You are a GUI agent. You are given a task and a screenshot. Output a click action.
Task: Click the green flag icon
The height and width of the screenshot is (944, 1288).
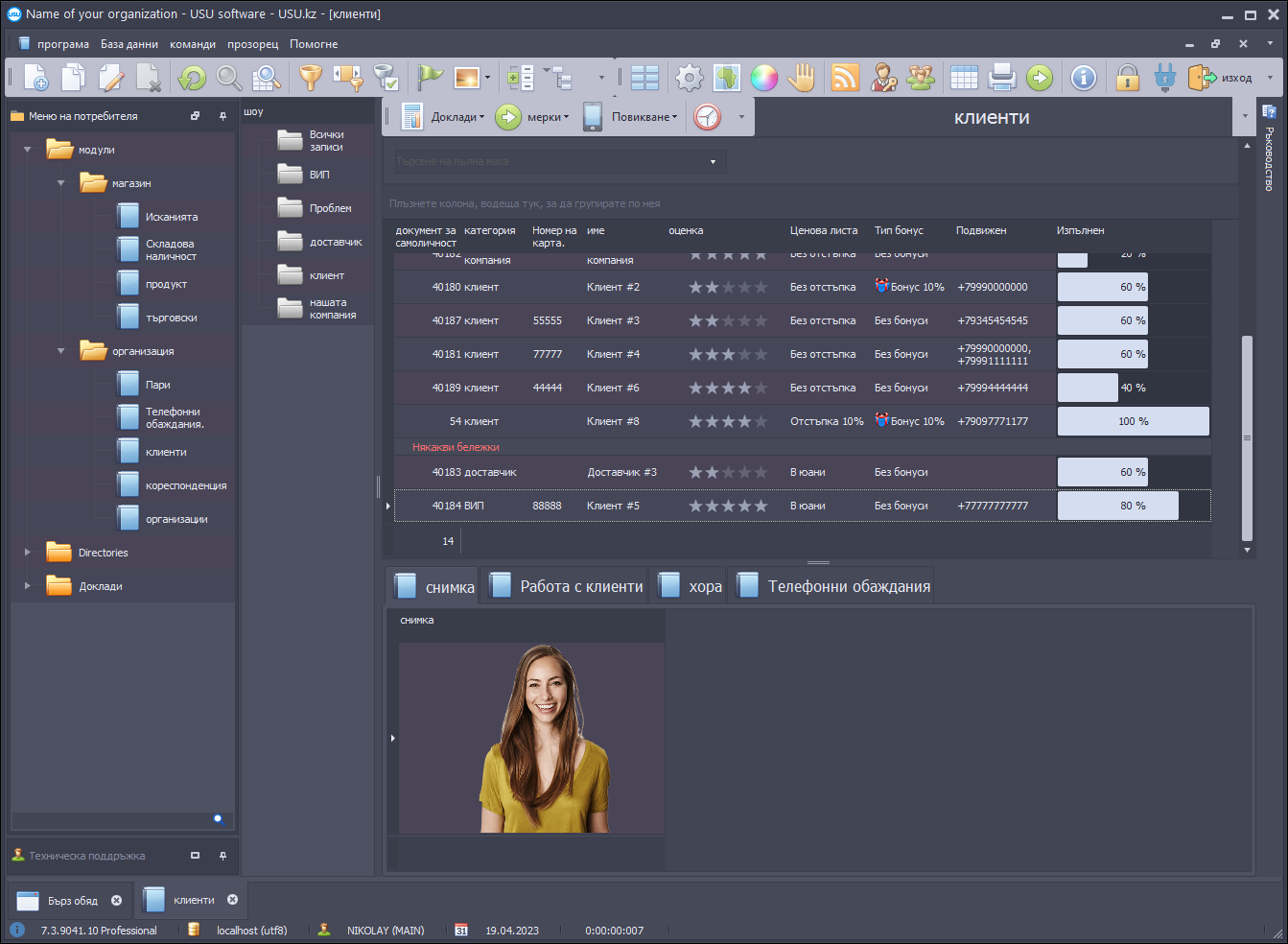tap(430, 78)
